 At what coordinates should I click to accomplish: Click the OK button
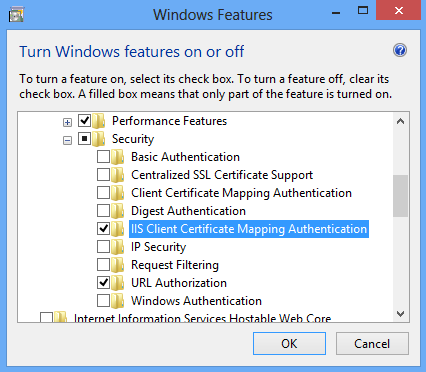coord(289,343)
